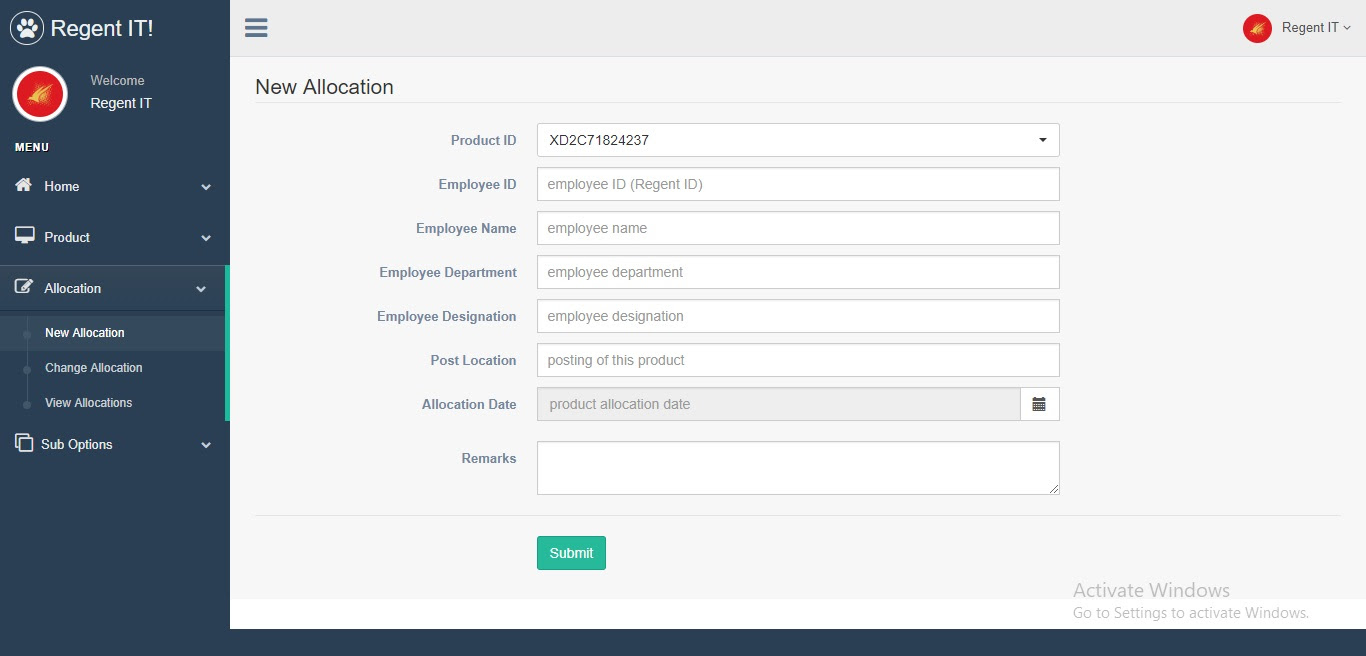The image size is (1366, 656).
Task: Submit the allocation form
Action: [x=571, y=553]
